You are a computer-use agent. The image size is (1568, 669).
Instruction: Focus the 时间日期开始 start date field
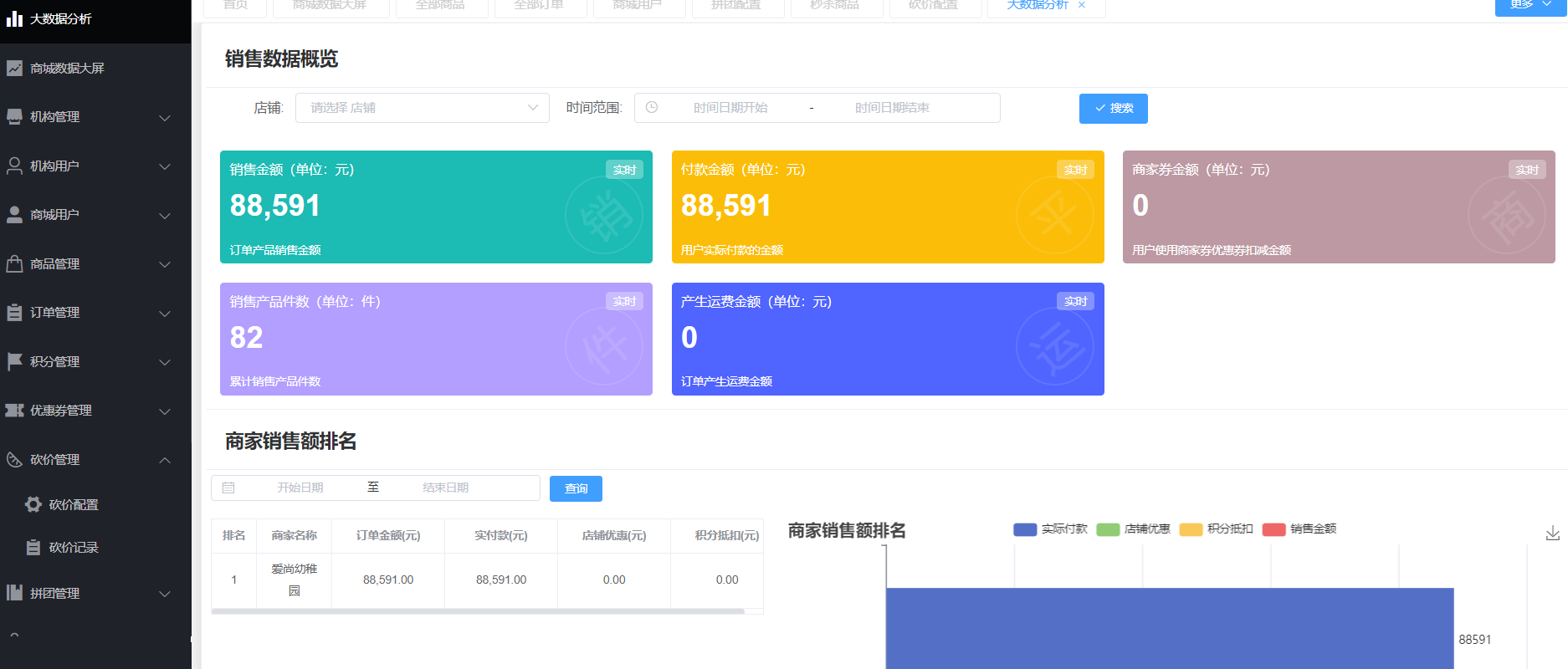click(730, 108)
